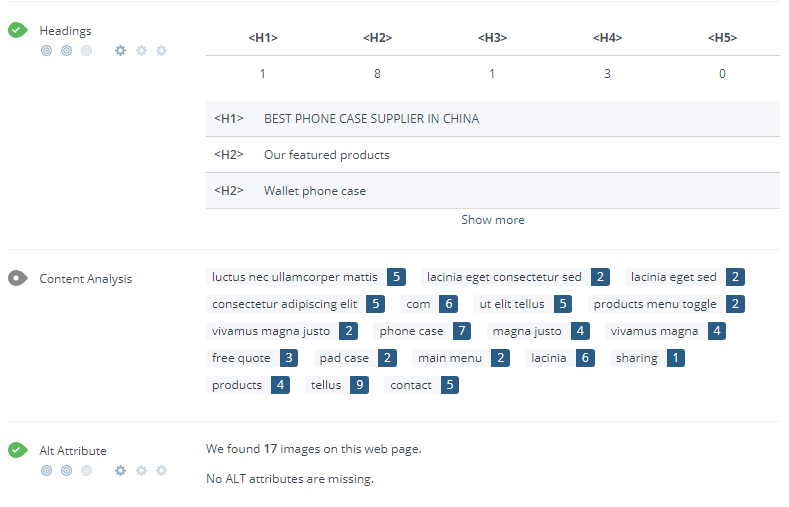Image resolution: width=789 pixels, height=507 pixels.
Task: Click the faded third target under Alt Attribute
Action: (x=86, y=470)
